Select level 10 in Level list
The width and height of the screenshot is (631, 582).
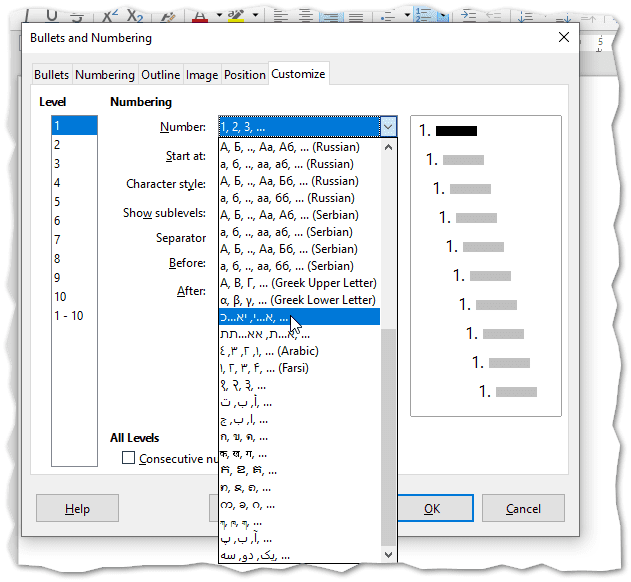tap(74, 297)
